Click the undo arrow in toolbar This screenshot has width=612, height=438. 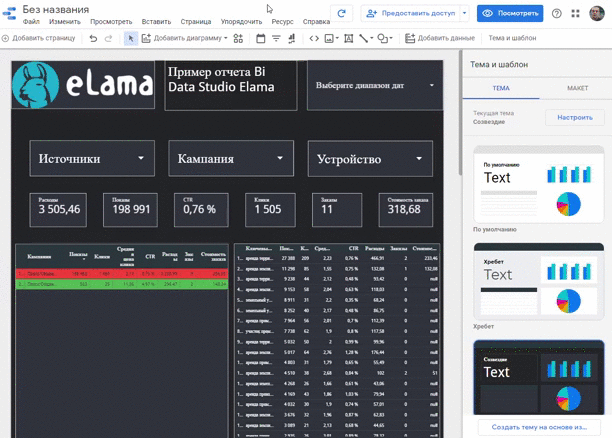pyautogui.click(x=93, y=38)
